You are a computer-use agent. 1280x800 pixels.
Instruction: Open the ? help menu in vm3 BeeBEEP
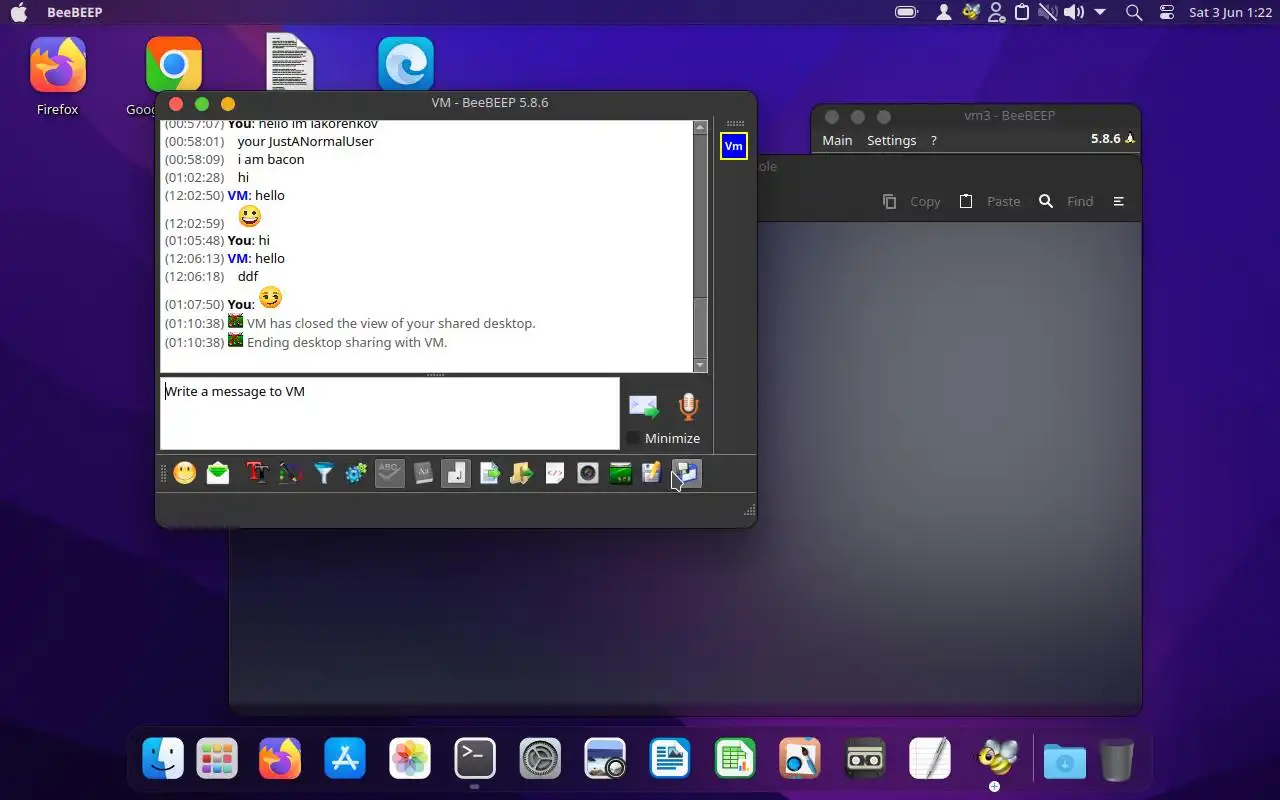934,140
